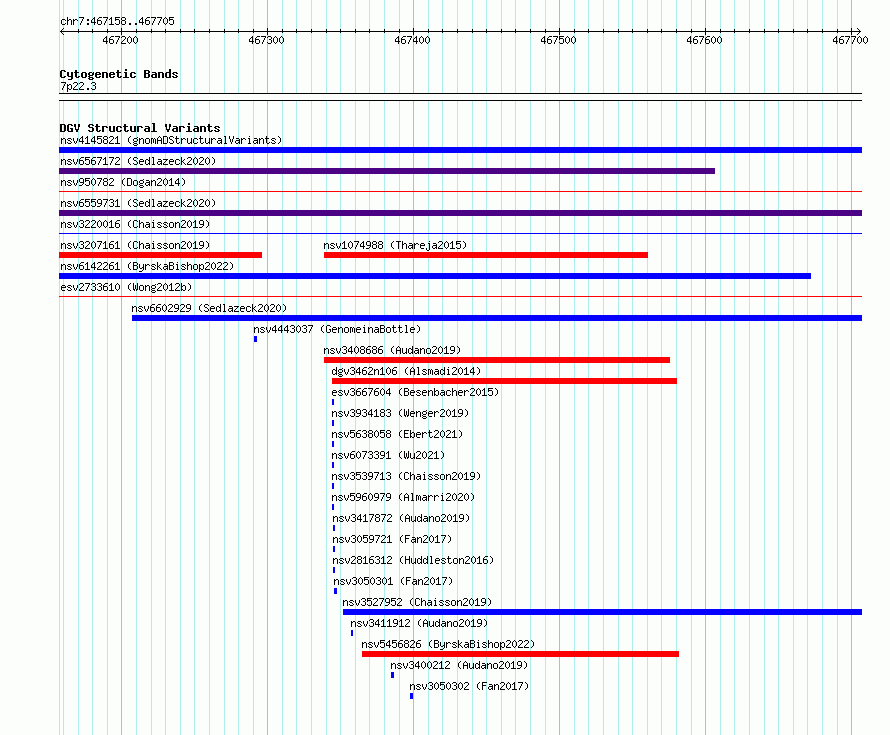Open nsv2816312 (Huddleston2016) label
The image size is (890, 735).
[413, 560]
